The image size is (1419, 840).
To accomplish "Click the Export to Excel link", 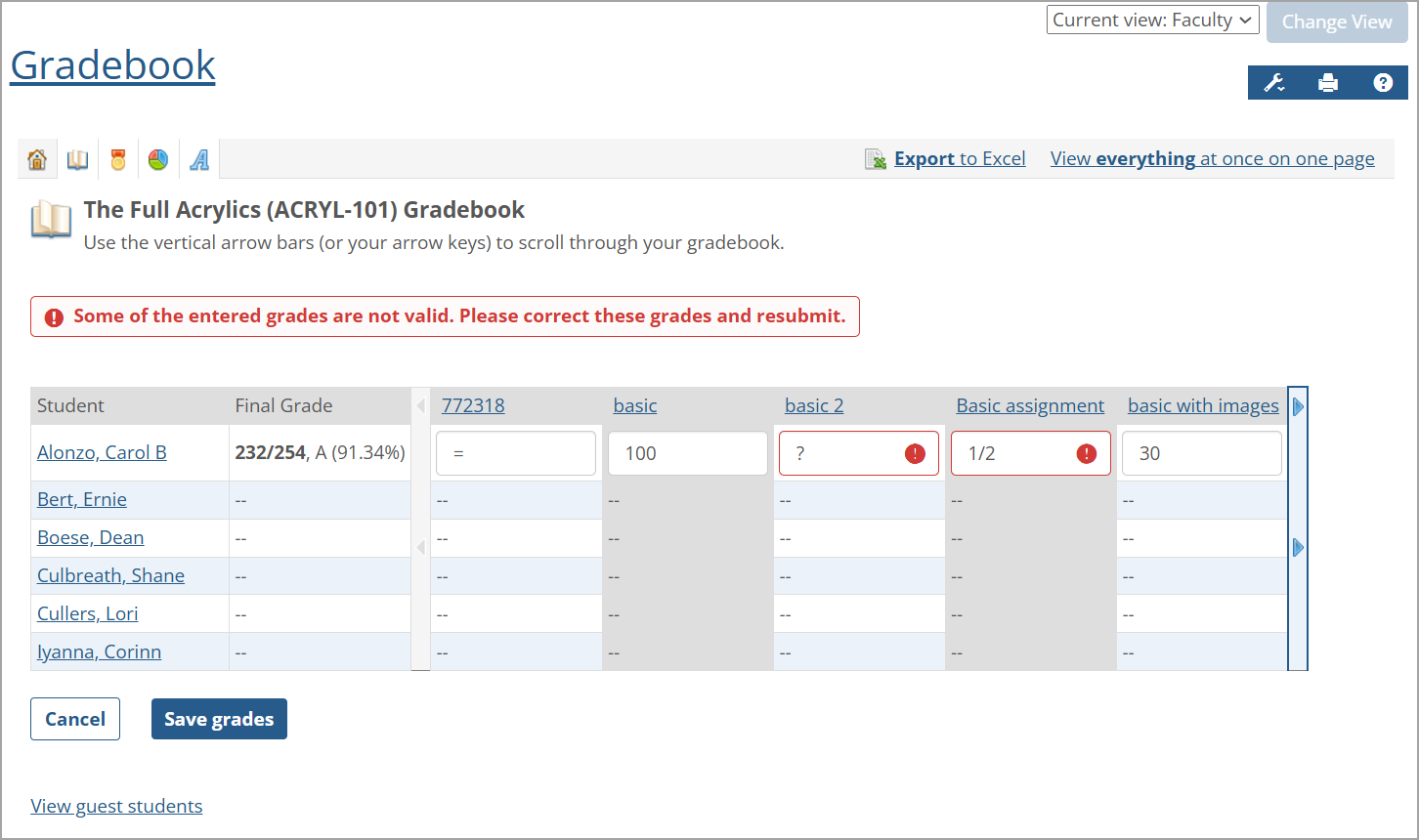I will click(x=960, y=159).
